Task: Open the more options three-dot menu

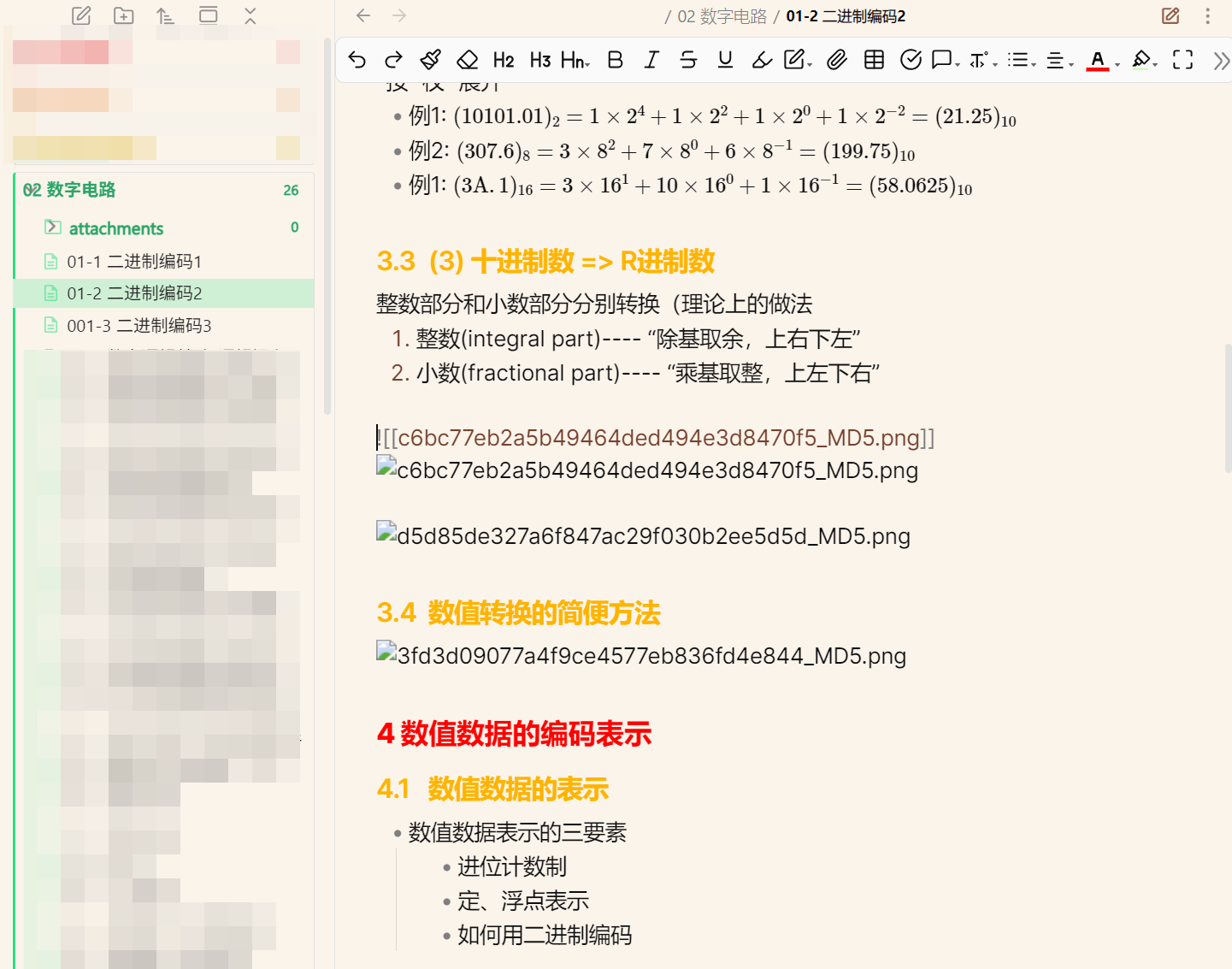Action: tap(1207, 16)
